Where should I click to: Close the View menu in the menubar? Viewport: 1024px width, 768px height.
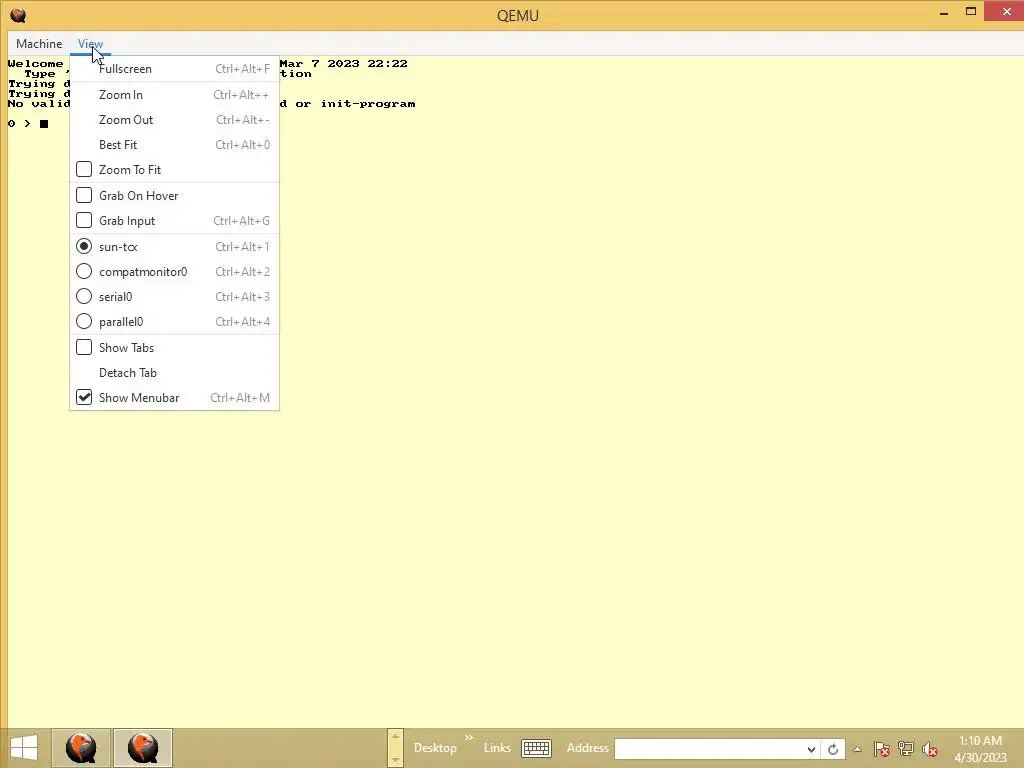point(90,44)
